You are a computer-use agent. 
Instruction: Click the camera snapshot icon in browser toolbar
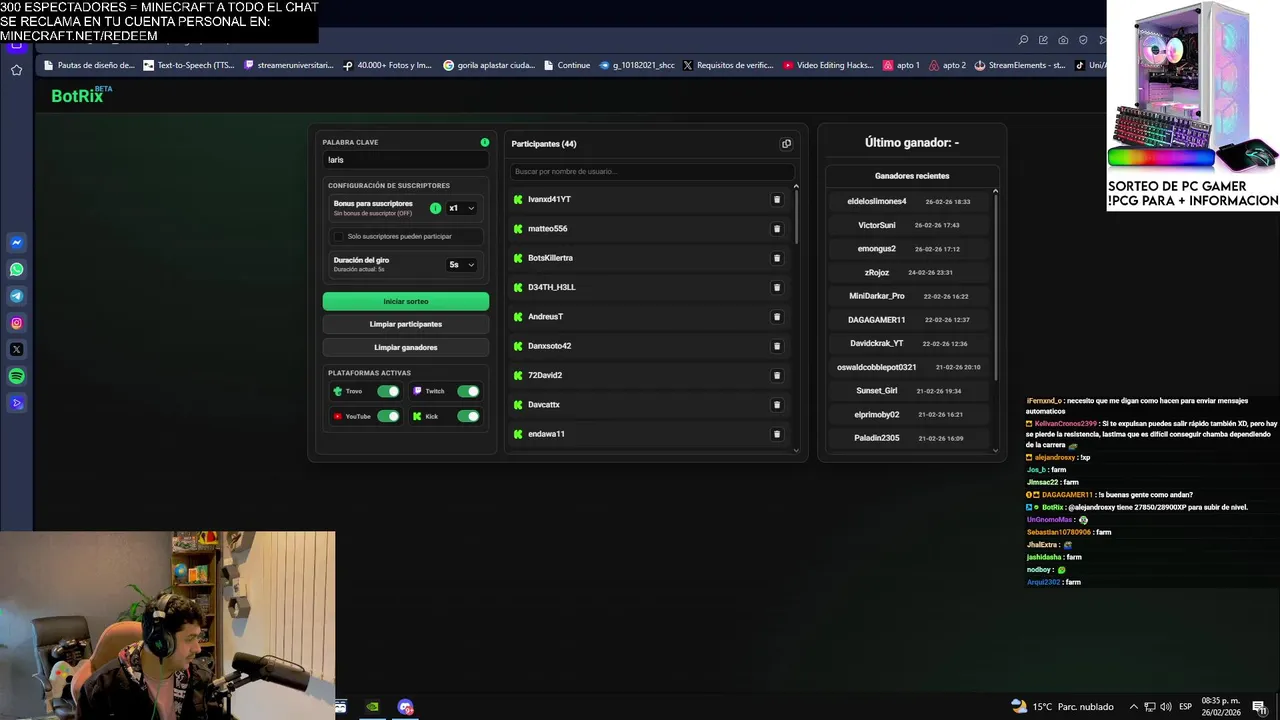pos(1063,40)
